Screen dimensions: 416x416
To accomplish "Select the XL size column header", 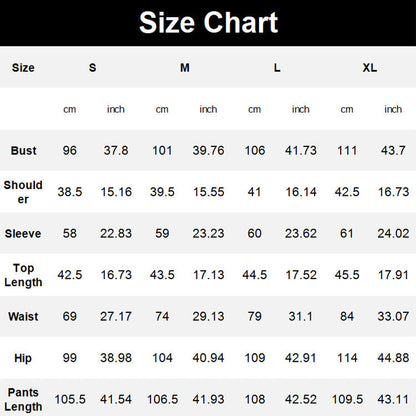I will (x=370, y=68).
